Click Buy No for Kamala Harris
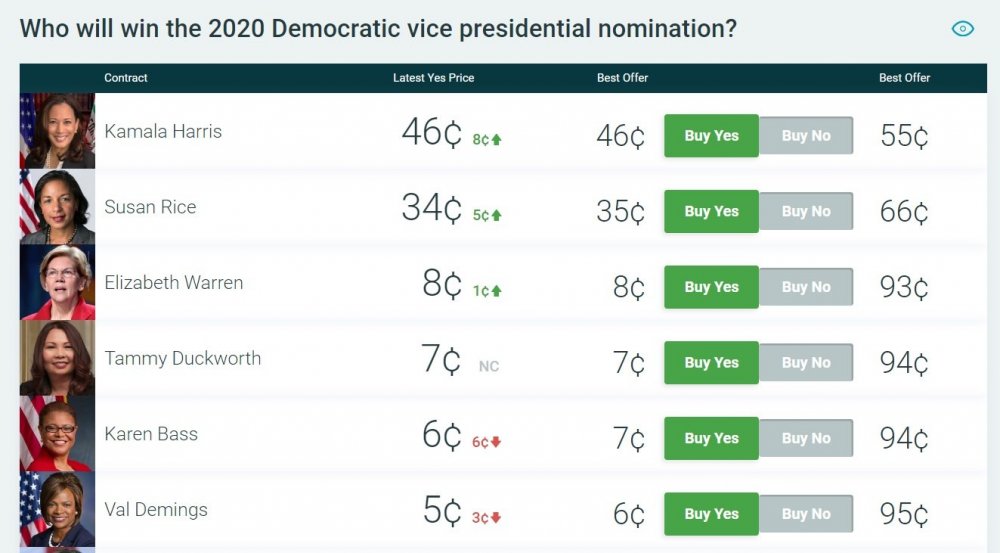The height and width of the screenshot is (553, 1000). tap(806, 136)
